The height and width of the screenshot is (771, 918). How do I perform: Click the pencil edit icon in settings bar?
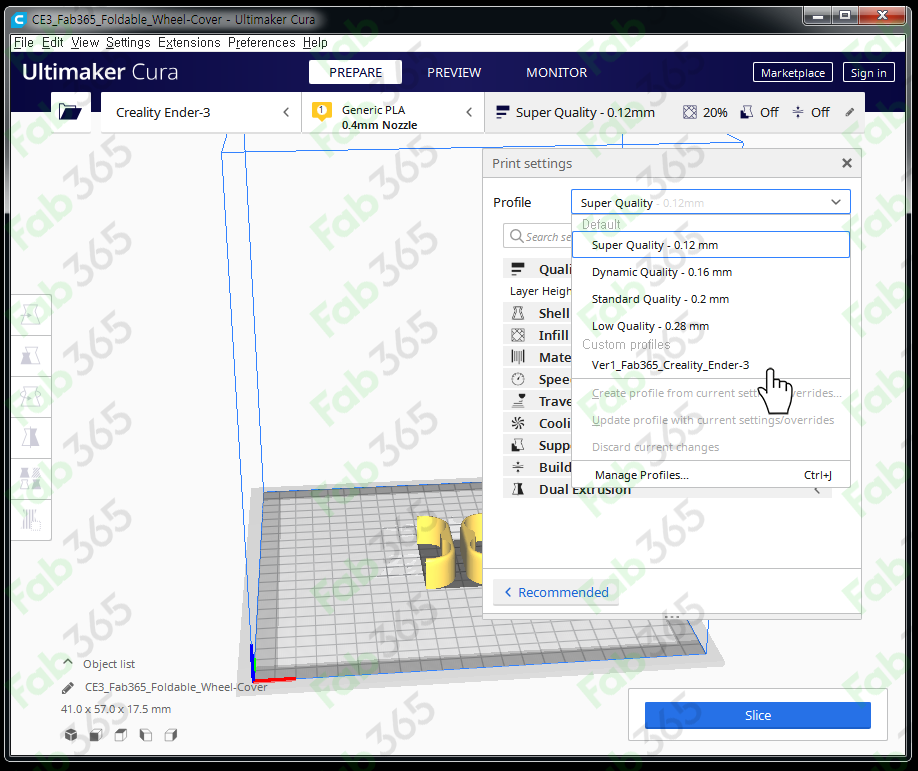pyautogui.click(x=850, y=112)
